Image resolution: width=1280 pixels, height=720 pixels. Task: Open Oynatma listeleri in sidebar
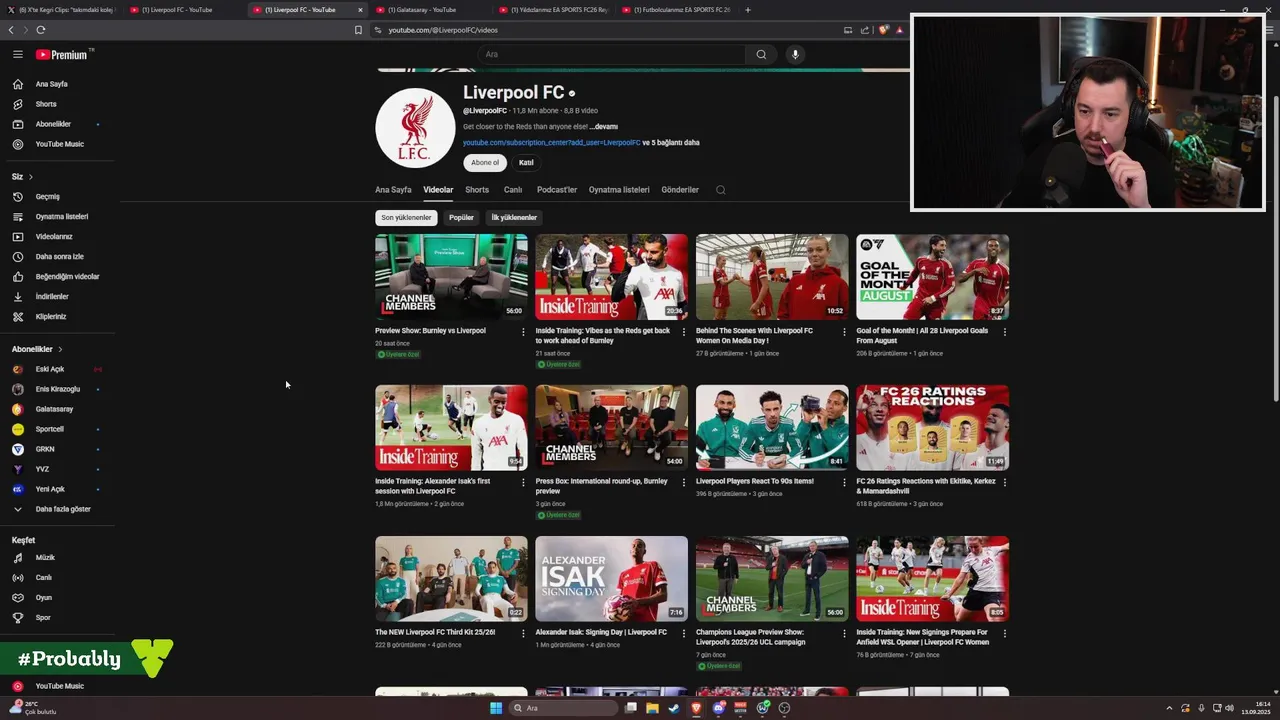coord(58,217)
